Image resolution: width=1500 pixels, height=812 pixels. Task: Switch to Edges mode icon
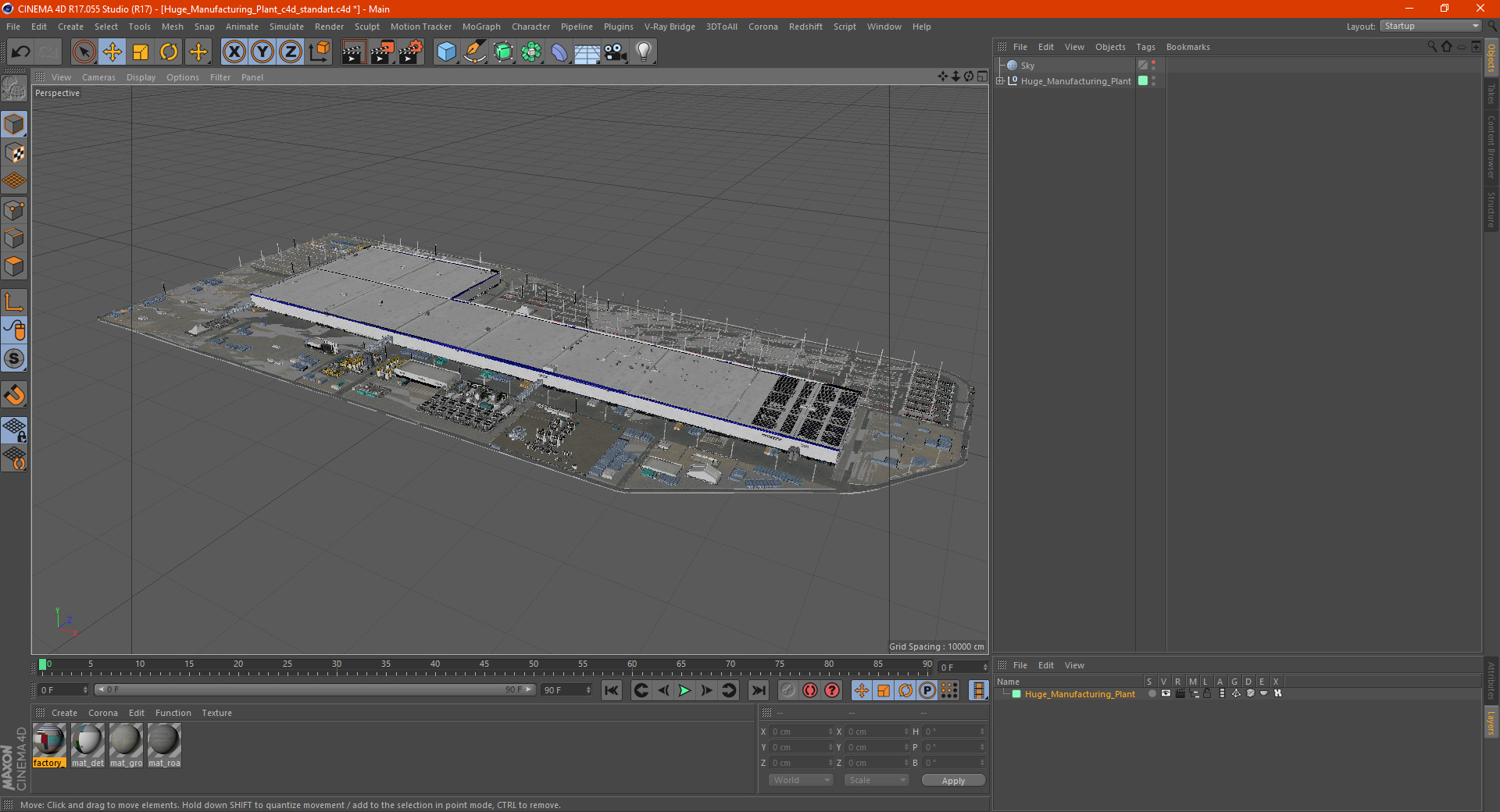(x=14, y=238)
